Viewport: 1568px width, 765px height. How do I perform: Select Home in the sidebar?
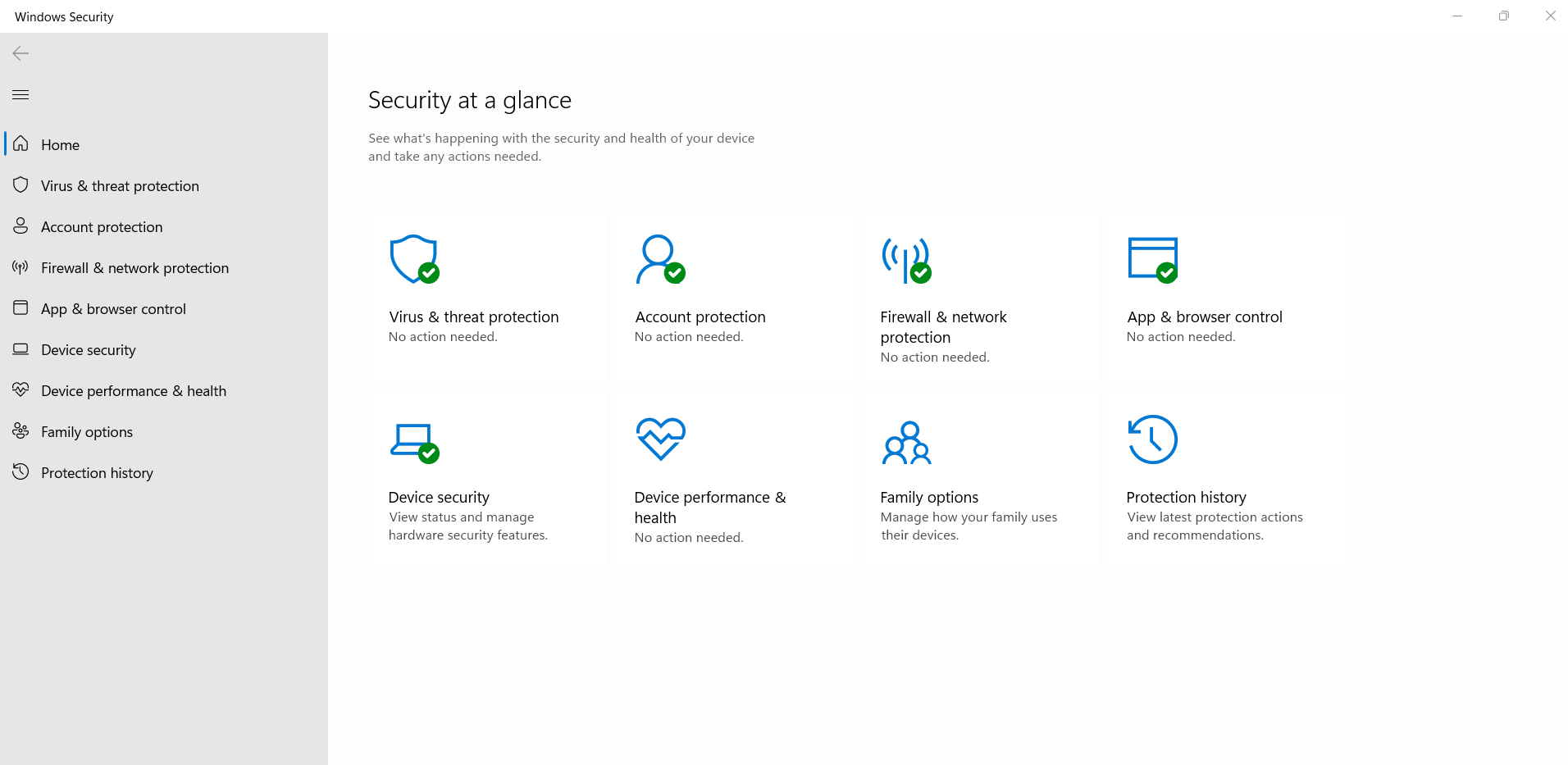(x=164, y=144)
